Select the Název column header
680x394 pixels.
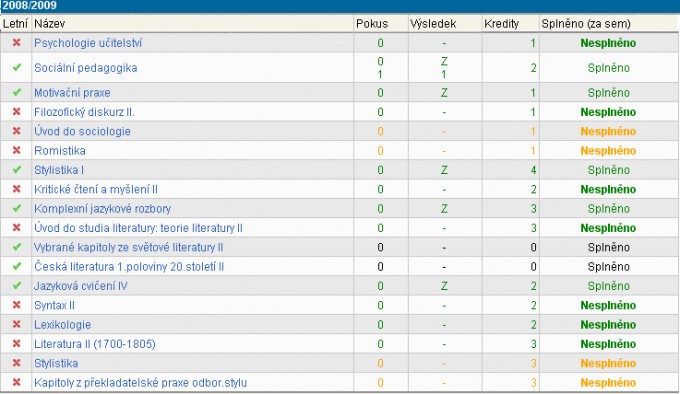(x=49, y=23)
